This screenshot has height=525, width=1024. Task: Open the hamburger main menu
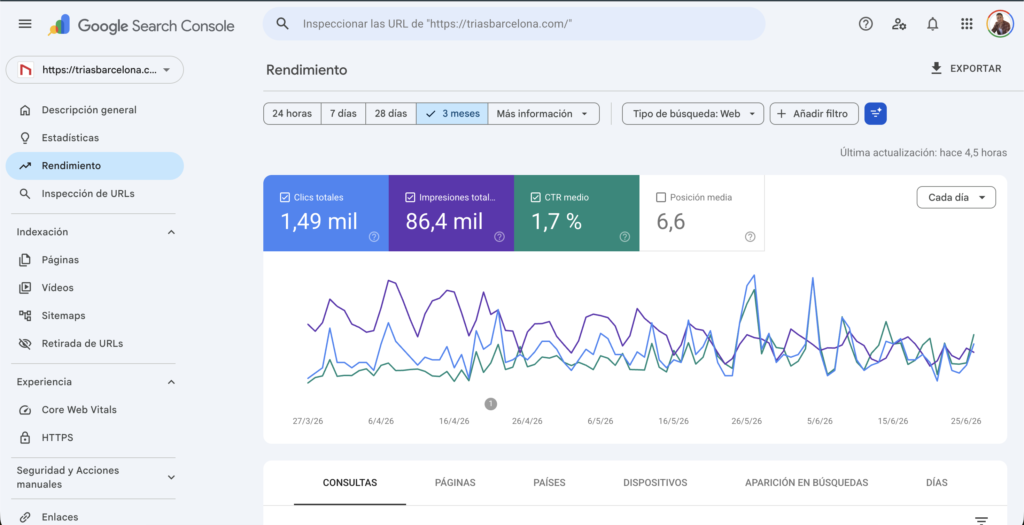(25, 24)
